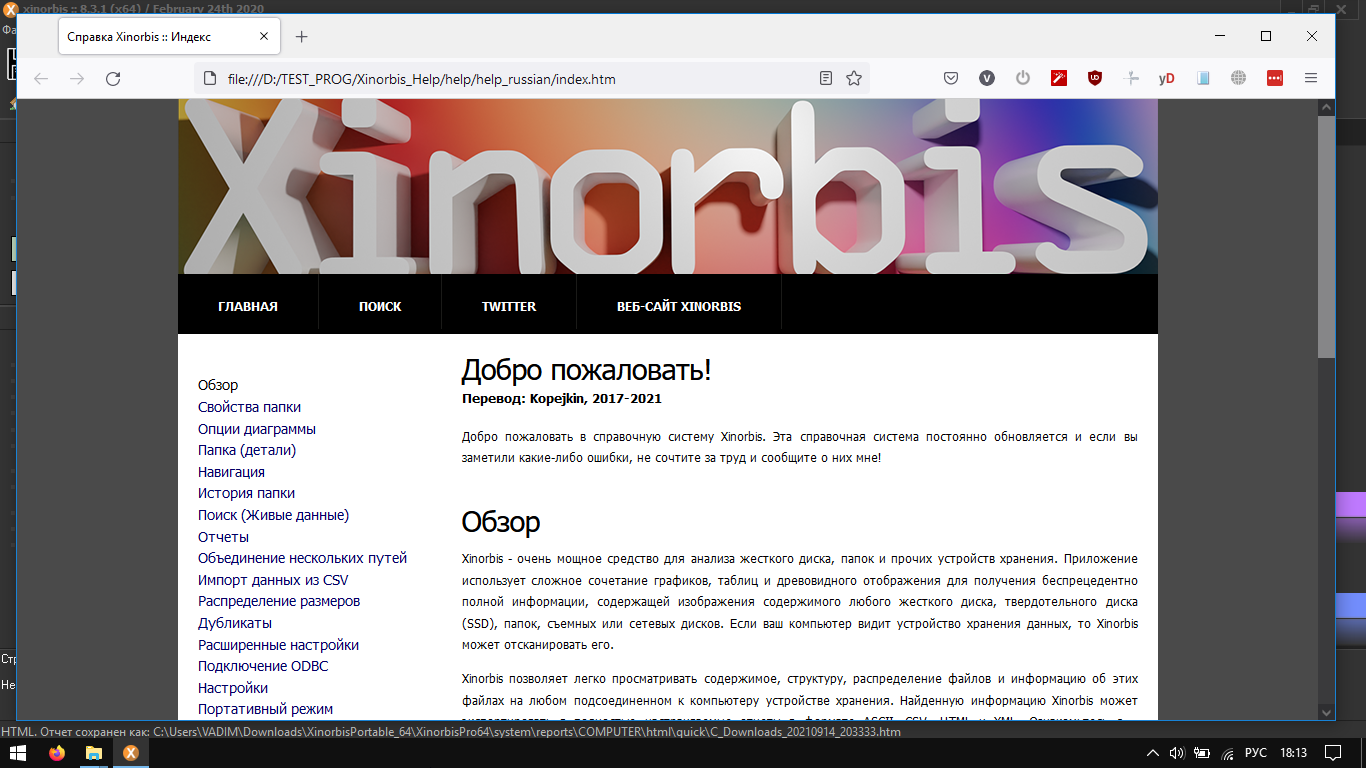Open the Отчеты link
The image size is (1366, 768).
[223, 537]
